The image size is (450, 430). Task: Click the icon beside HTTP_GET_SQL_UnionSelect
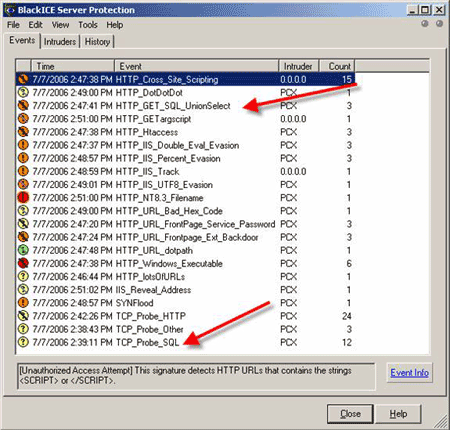point(23,106)
